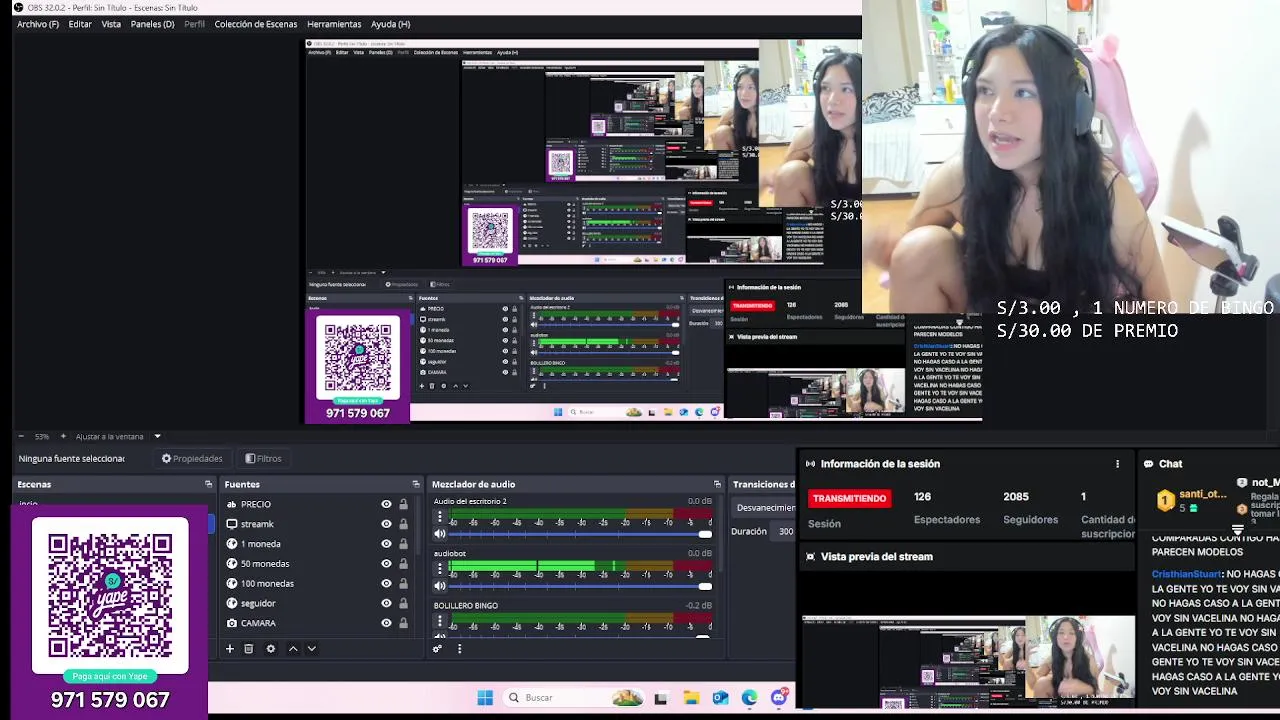Toggle lock on 1 moneda source
Screen dimensions: 1280x720
click(404, 544)
